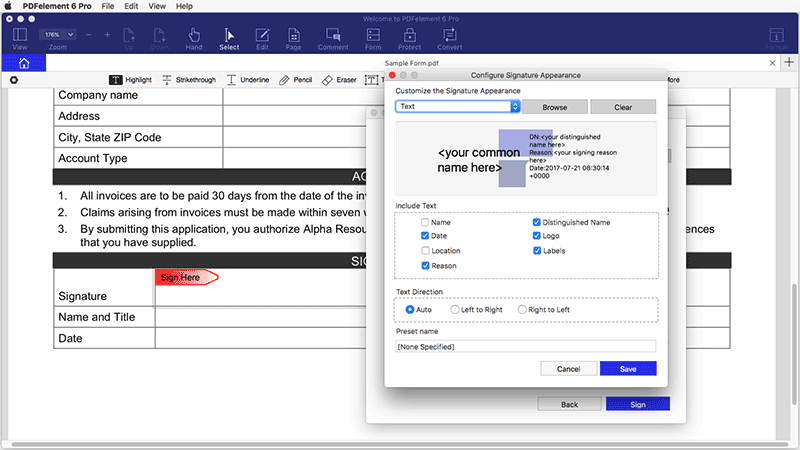Click the Browse button
The image size is (800, 450).
tap(555, 107)
